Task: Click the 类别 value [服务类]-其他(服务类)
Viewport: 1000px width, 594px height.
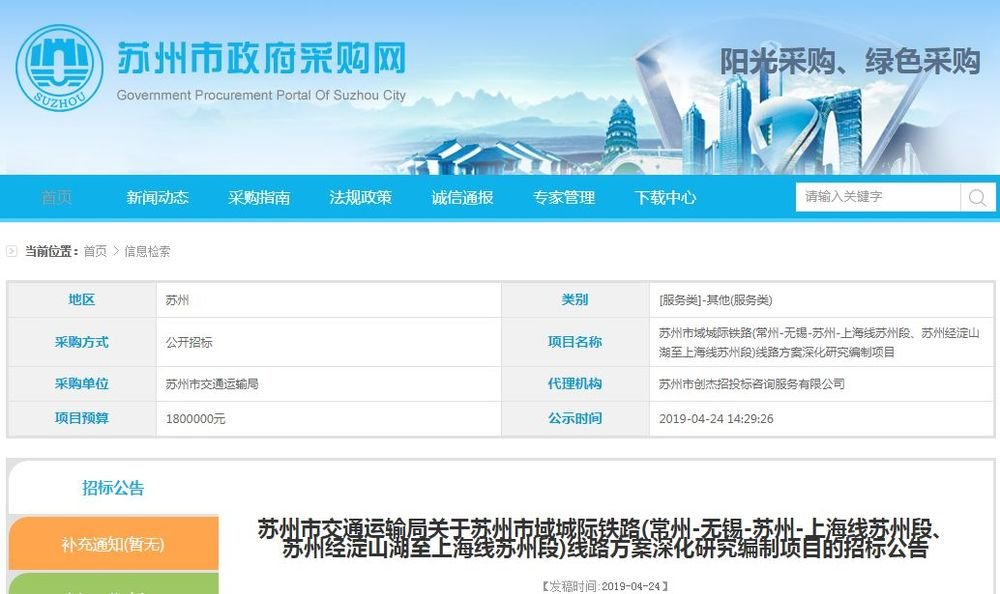Action: coord(716,300)
